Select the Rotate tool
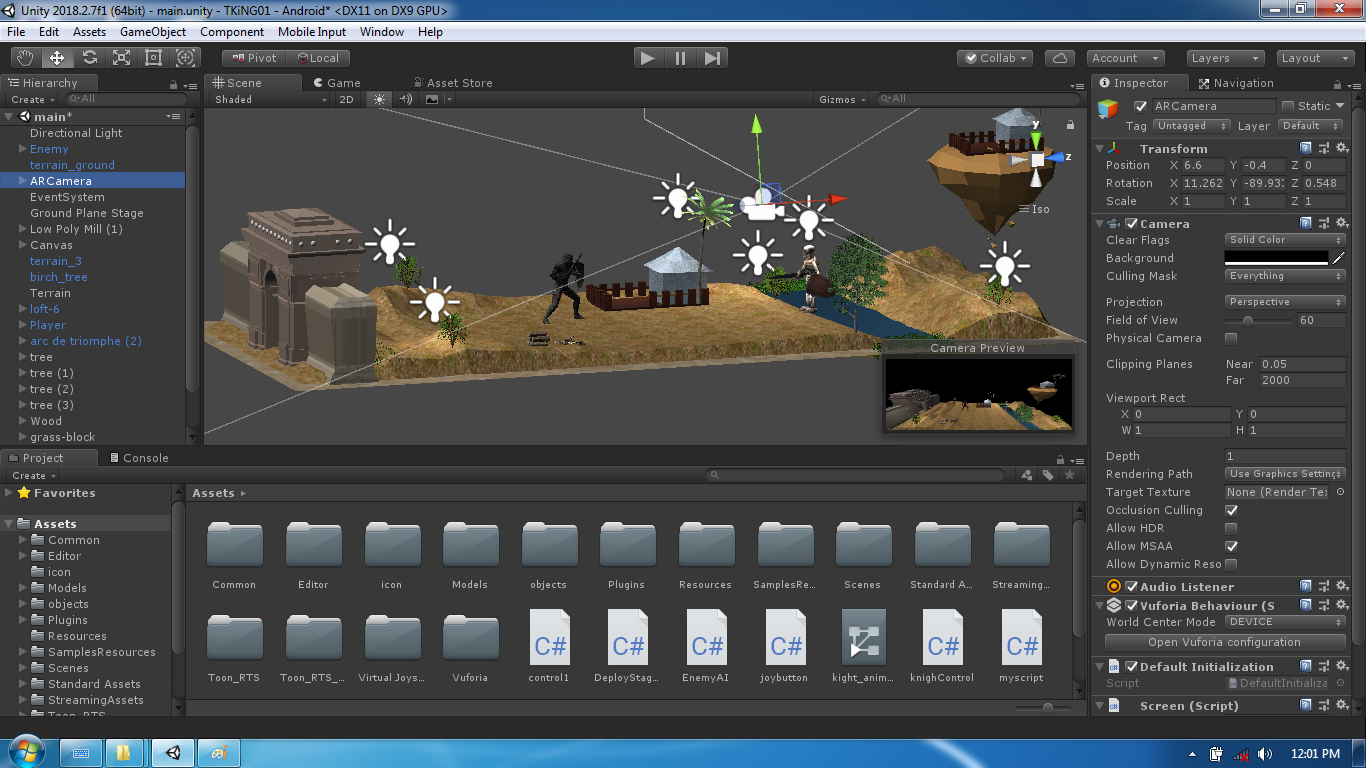The height and width of the screenshot is (768, 1366). [89, 58]
